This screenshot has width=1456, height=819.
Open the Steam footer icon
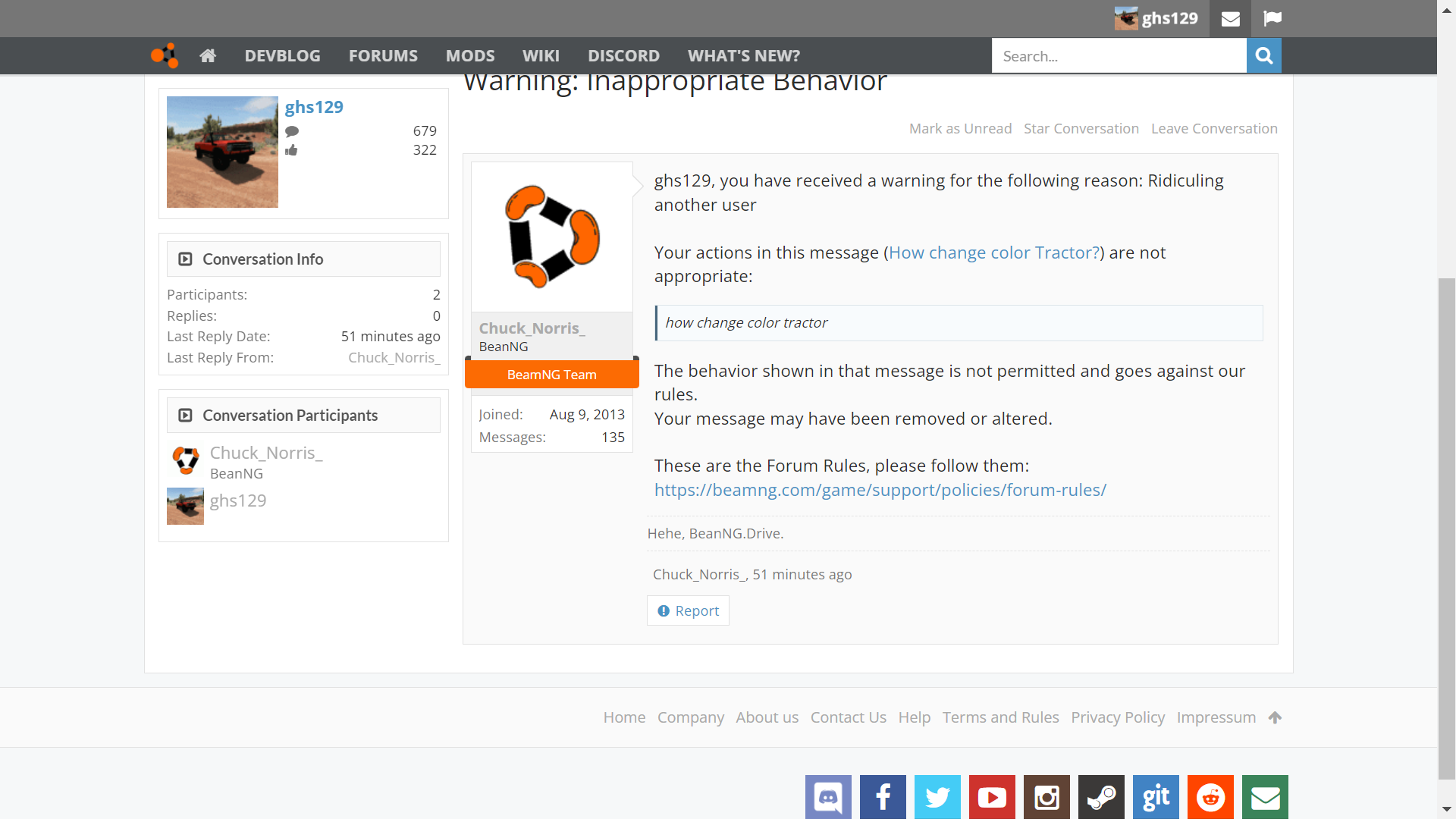[x=1101, y=797]
